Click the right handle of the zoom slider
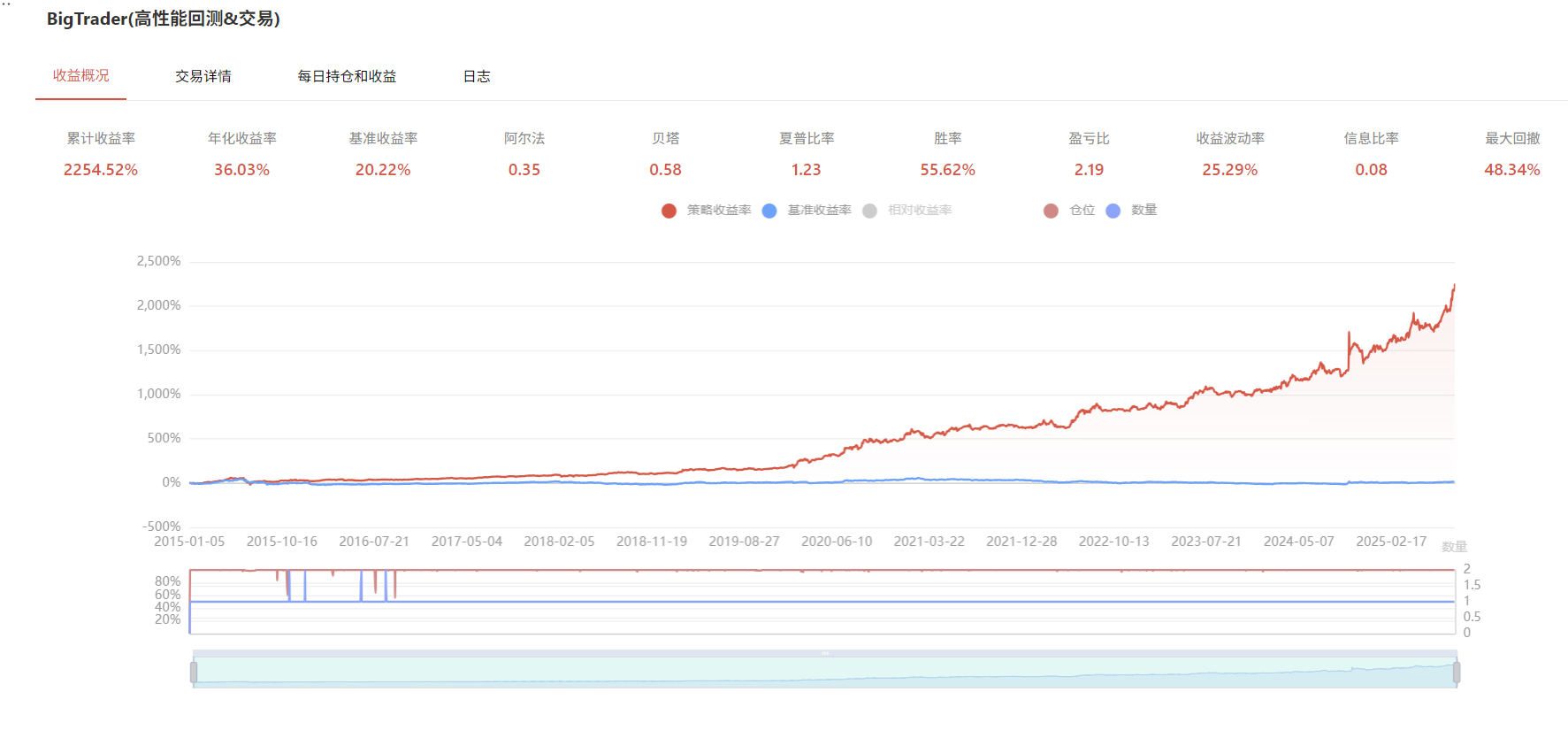 click(x=1457, y=673)
